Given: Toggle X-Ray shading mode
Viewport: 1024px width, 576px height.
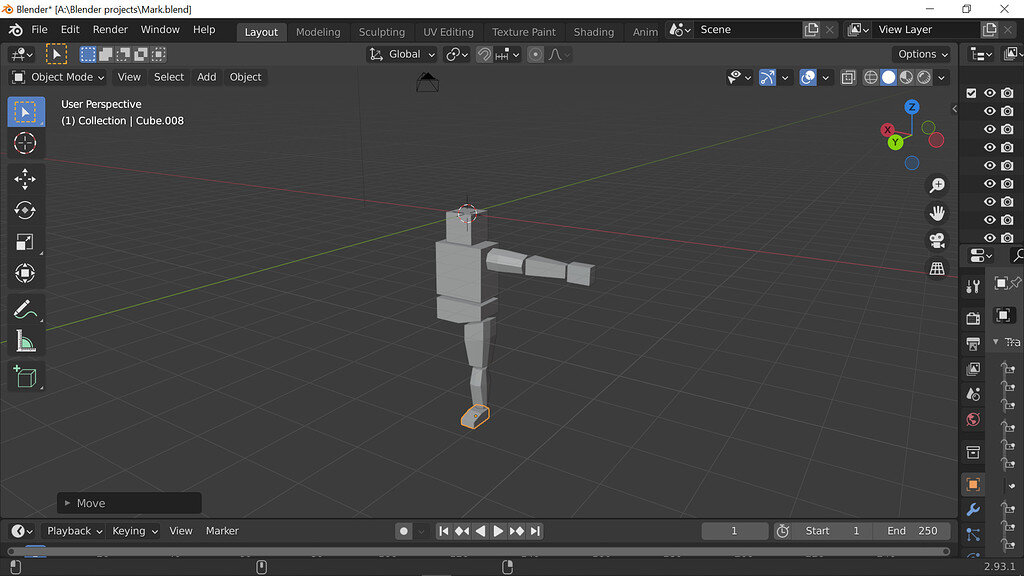Looking at the screenshot, I should point(848,77).
